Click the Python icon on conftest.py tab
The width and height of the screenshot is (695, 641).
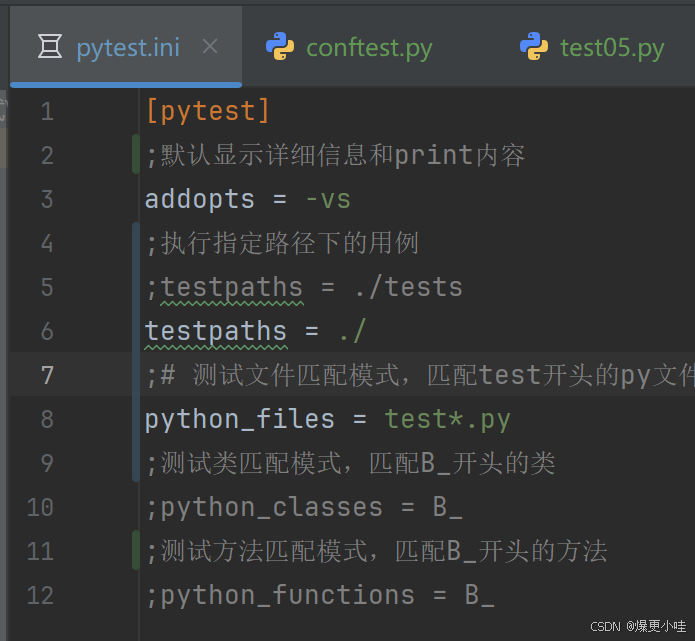(x=280, y=46)
